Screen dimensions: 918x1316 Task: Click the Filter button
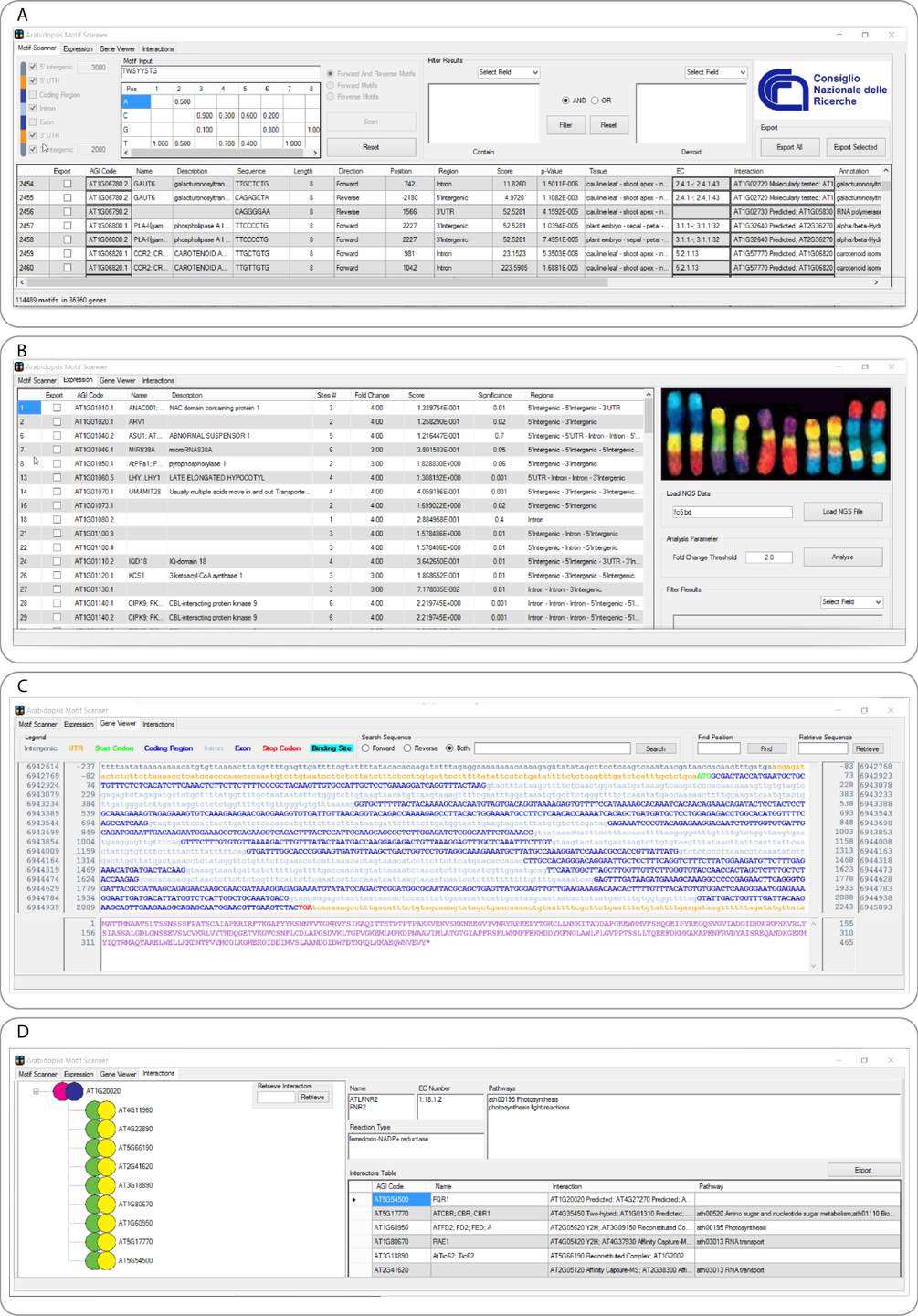565,125
